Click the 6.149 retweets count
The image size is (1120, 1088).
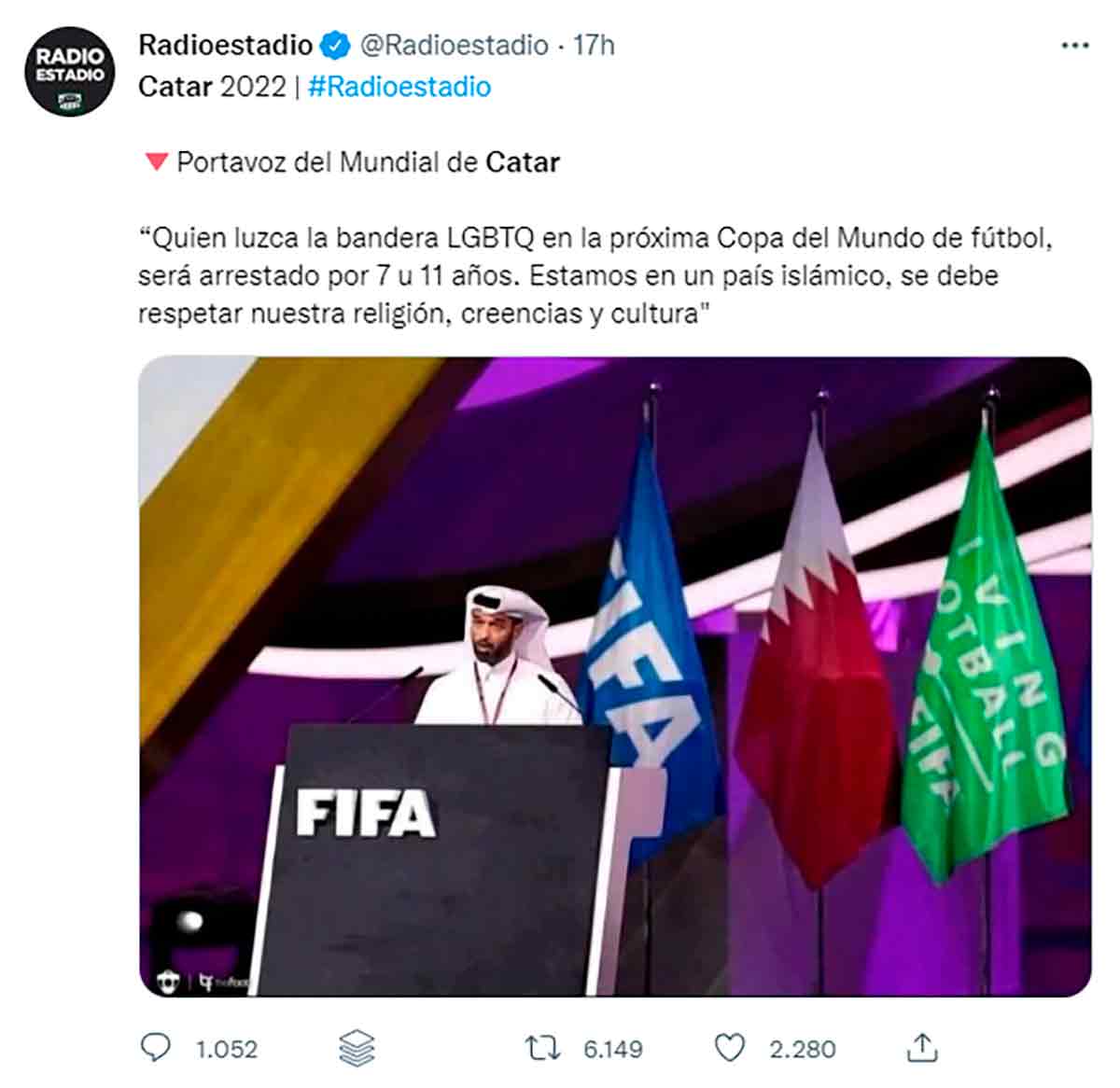(612, 1049)
